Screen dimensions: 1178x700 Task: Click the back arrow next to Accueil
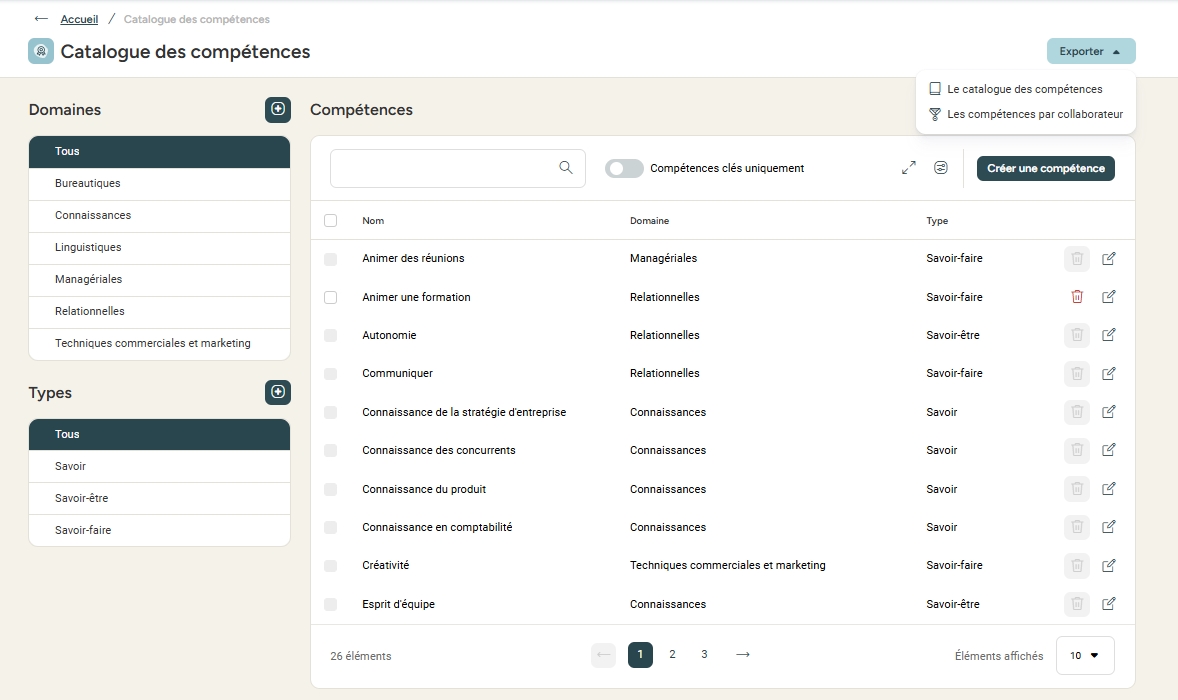[x=41, y=19]
